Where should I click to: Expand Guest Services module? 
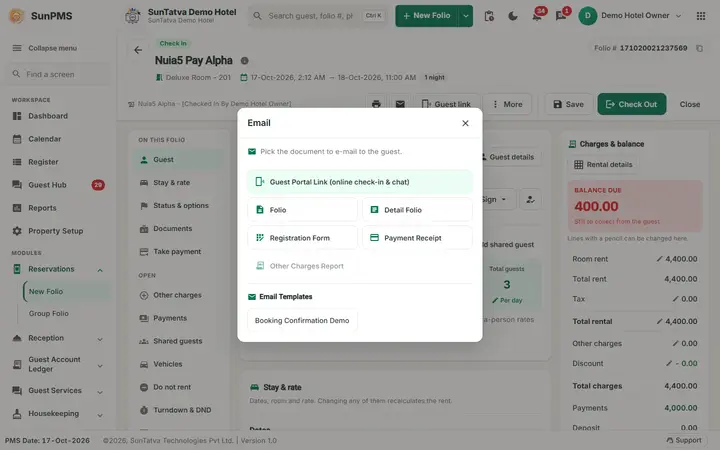[x=57, y=391]
